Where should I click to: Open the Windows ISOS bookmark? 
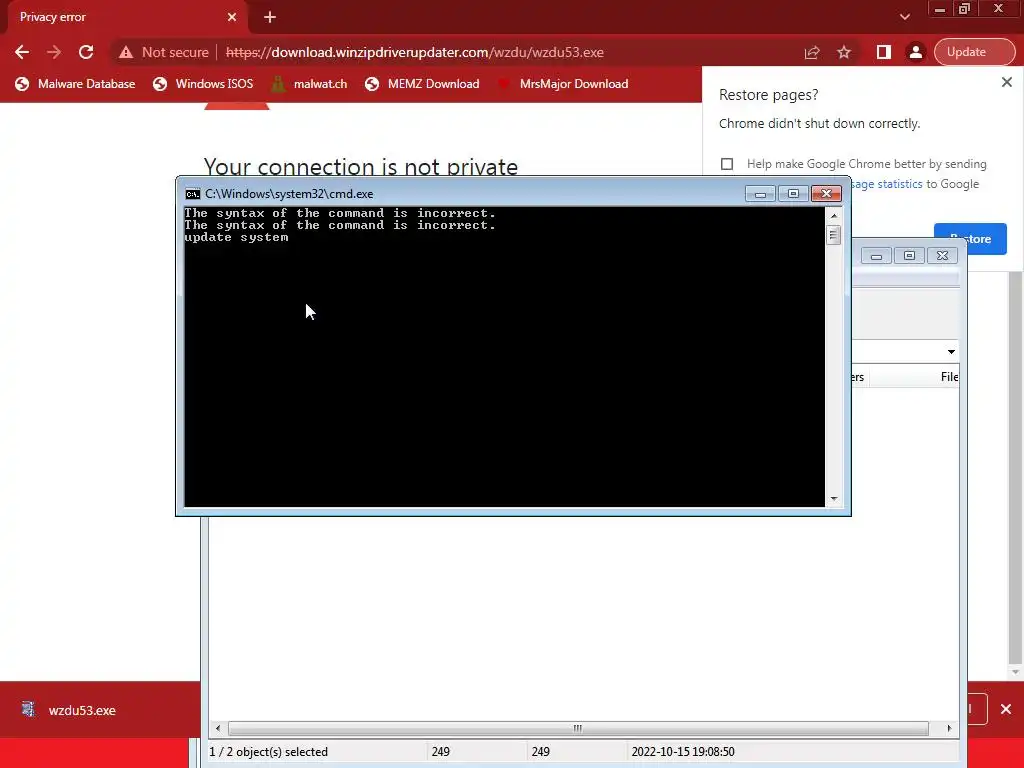click(203, 84)
